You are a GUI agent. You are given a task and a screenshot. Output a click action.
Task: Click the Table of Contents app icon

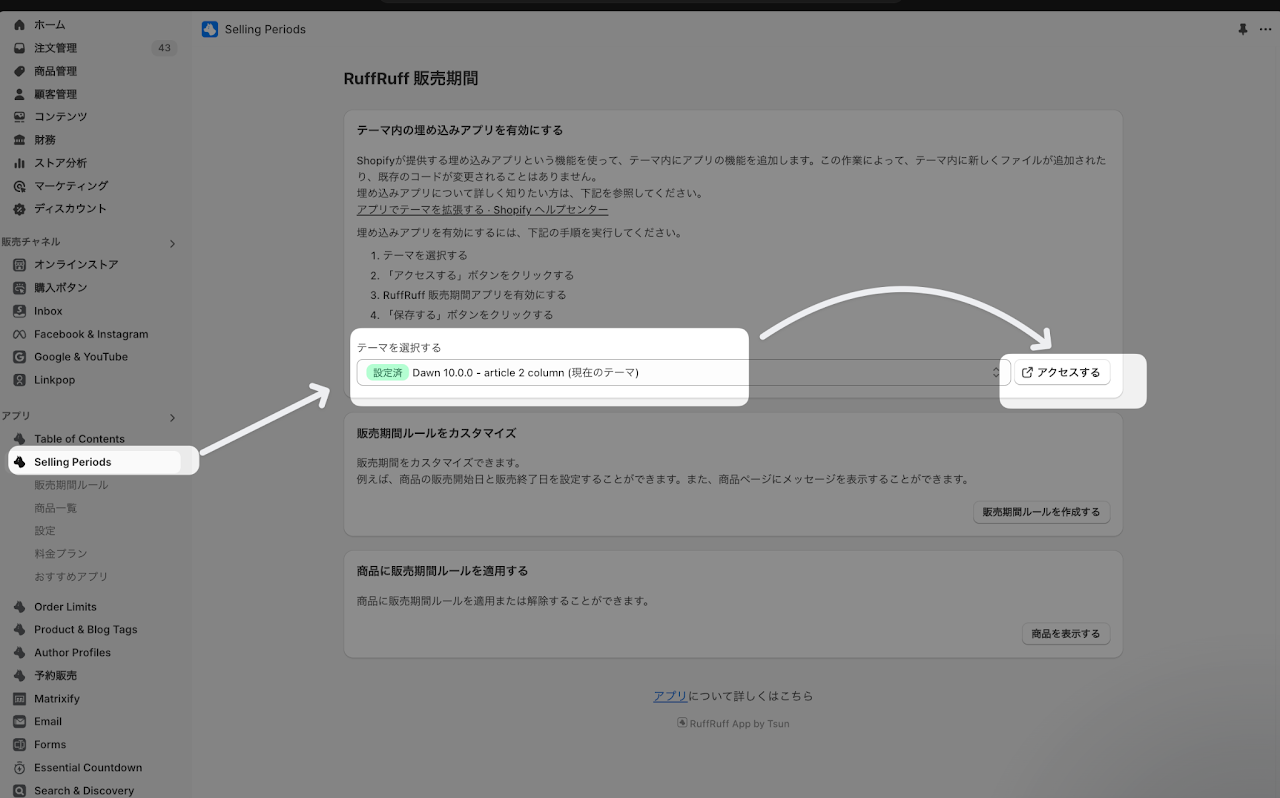click(x=19, y=439)
